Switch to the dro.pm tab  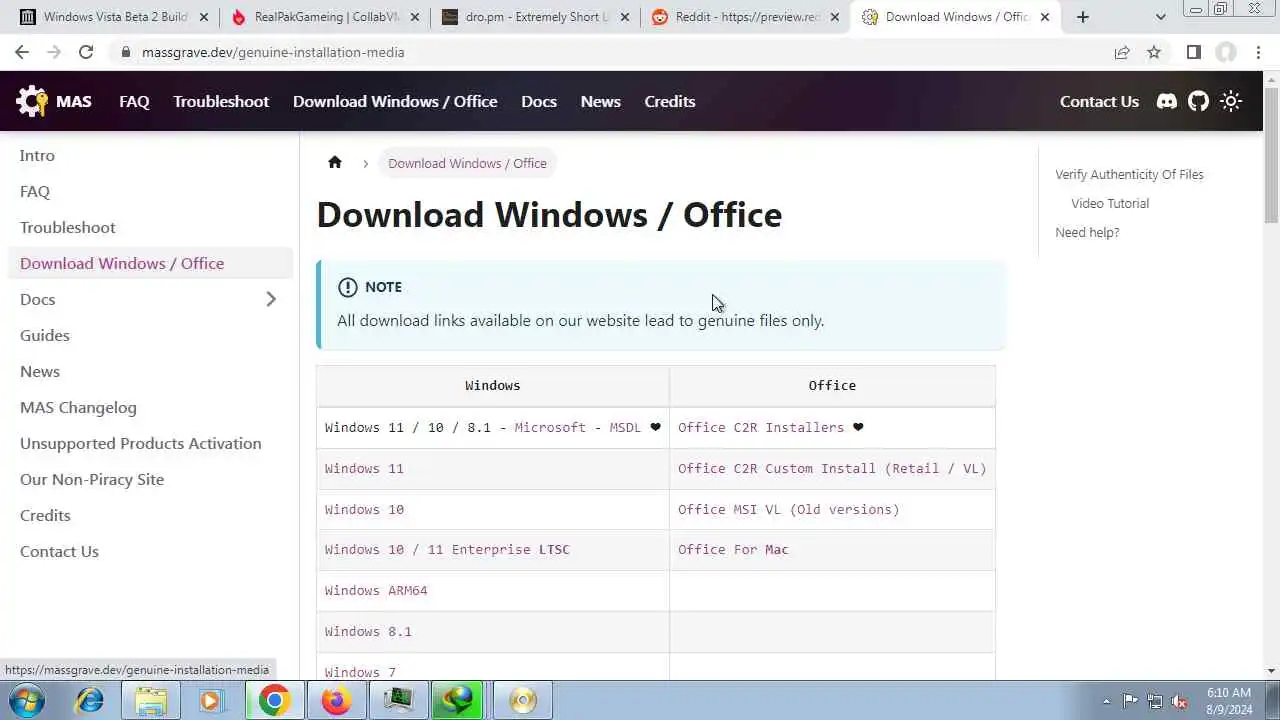click(535, 17)
